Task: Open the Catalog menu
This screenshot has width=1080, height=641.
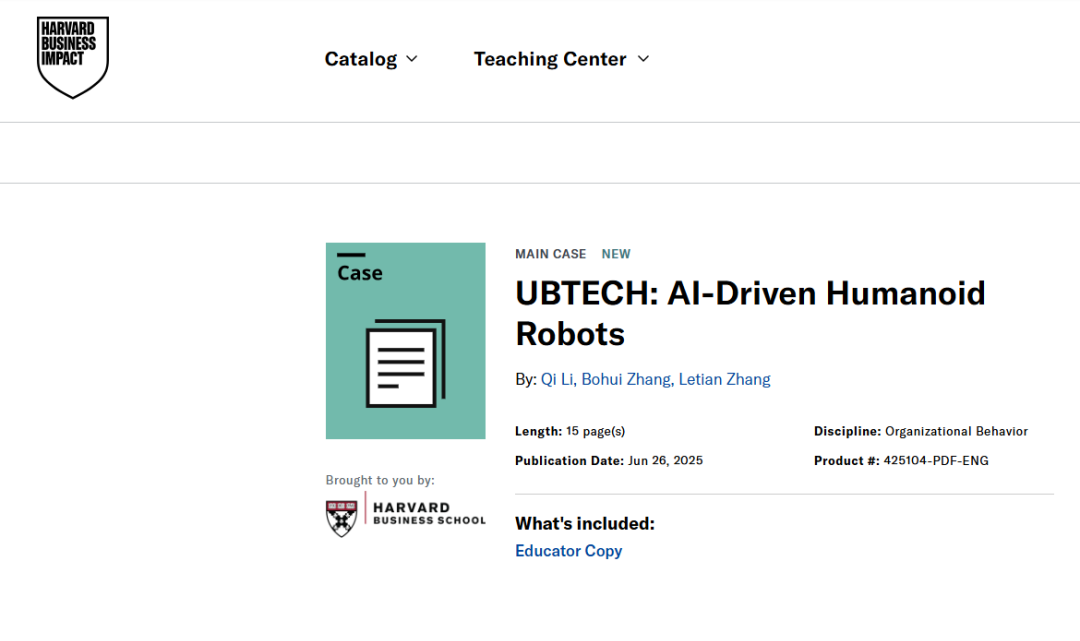Action: [361, 59]
